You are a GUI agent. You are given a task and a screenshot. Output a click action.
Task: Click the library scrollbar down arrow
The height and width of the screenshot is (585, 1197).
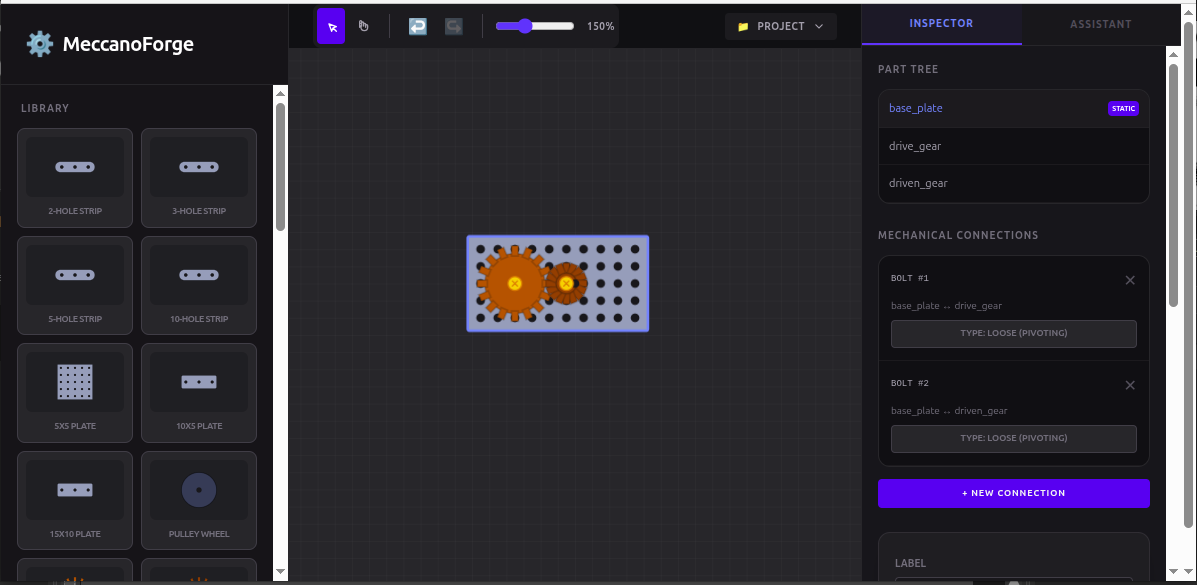click(x=280, y=570)
